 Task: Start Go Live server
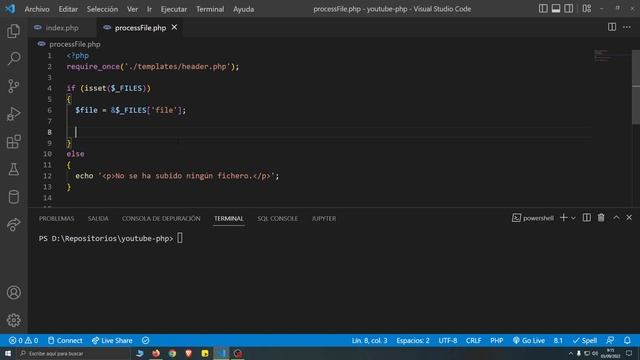pos(529,340)
